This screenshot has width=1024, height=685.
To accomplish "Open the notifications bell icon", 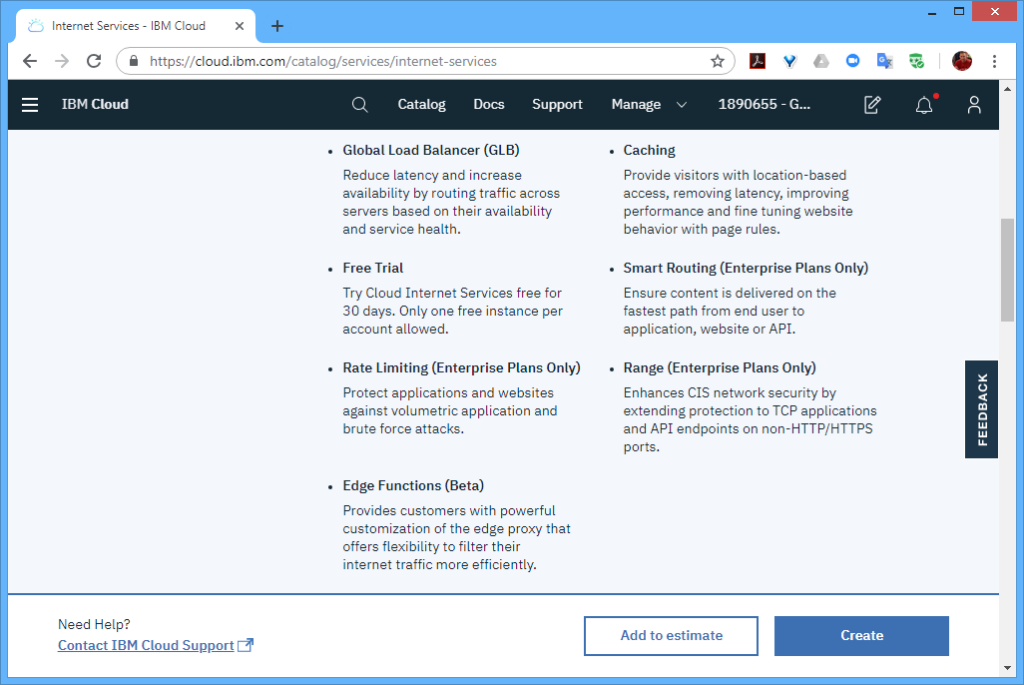I will click(924, 104).
